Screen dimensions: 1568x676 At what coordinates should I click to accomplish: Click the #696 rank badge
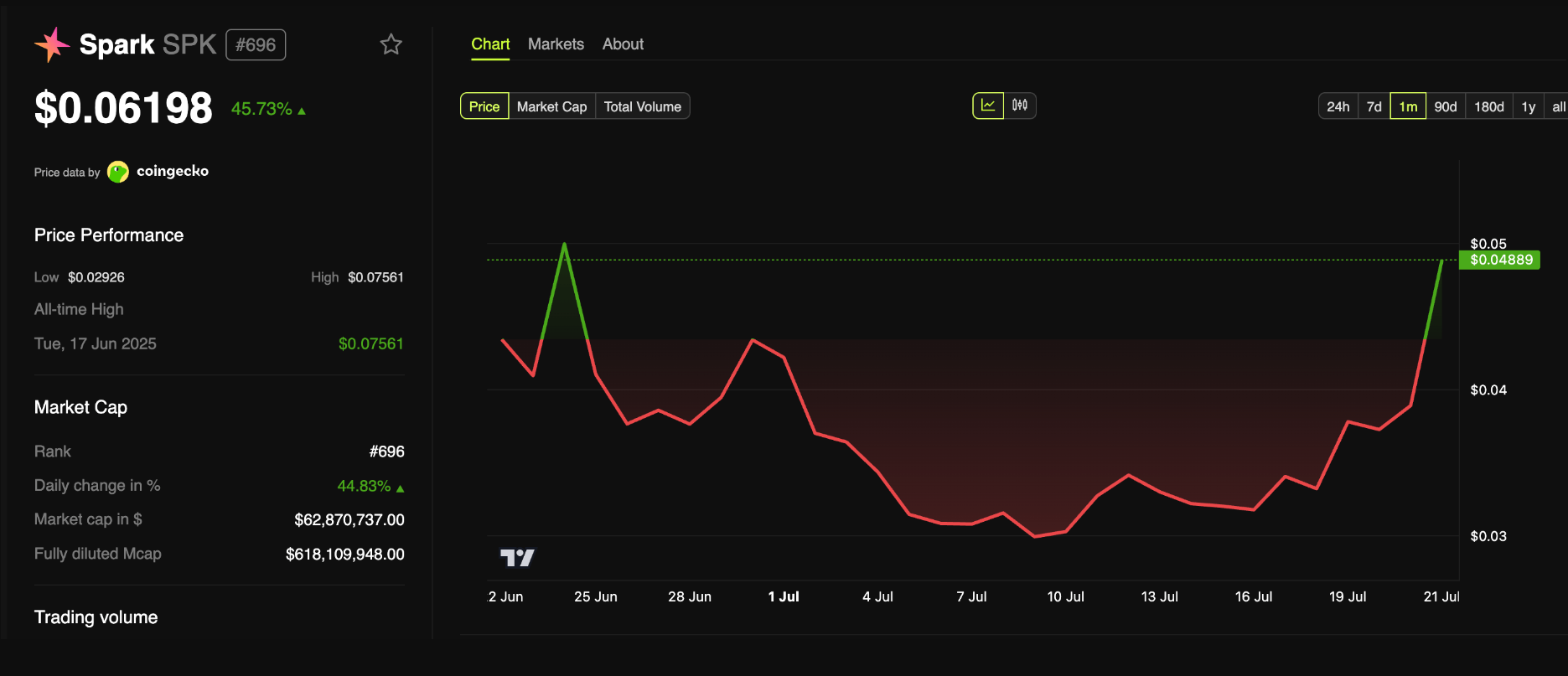(256, 45)
